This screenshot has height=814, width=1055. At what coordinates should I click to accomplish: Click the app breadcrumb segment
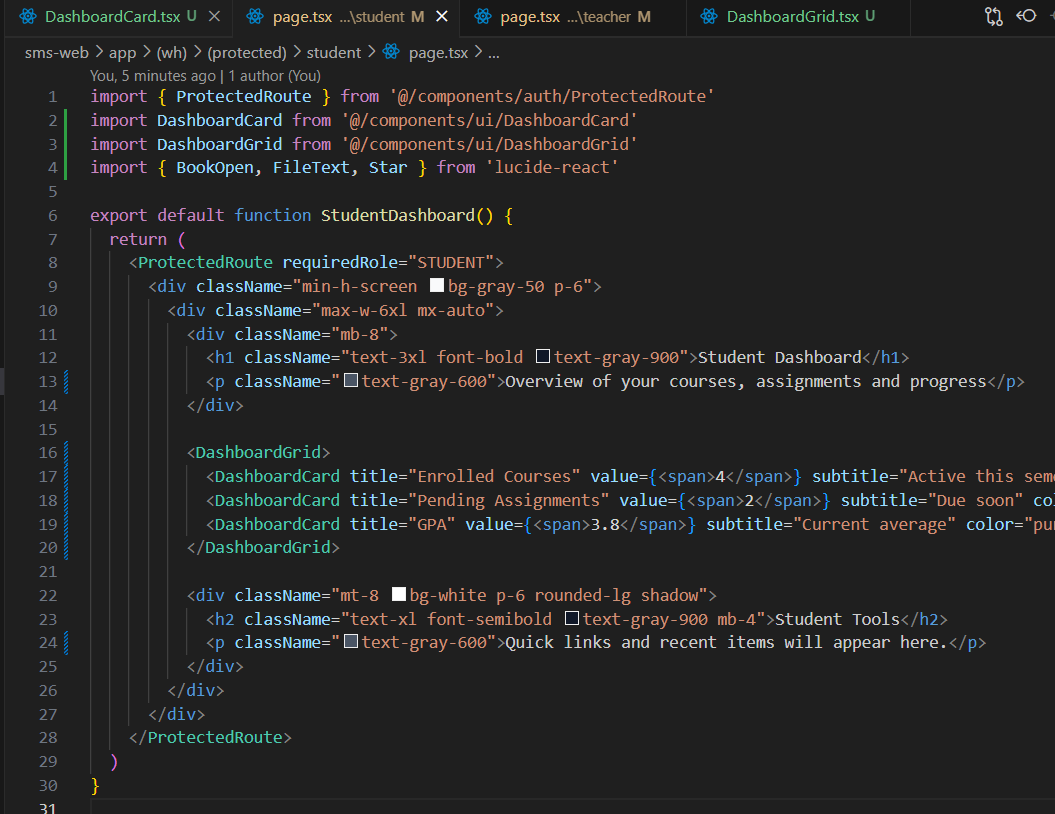point(122,52)
